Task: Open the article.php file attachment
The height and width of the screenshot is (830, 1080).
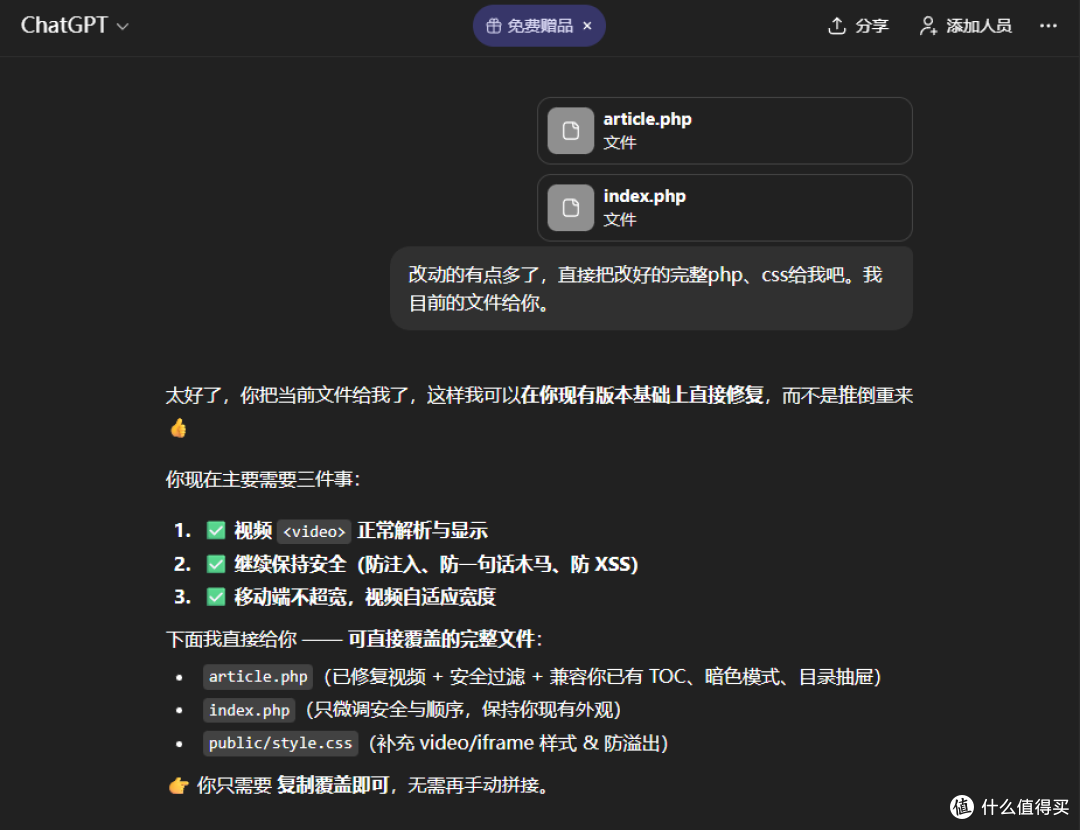Action: tap(725, 131)
